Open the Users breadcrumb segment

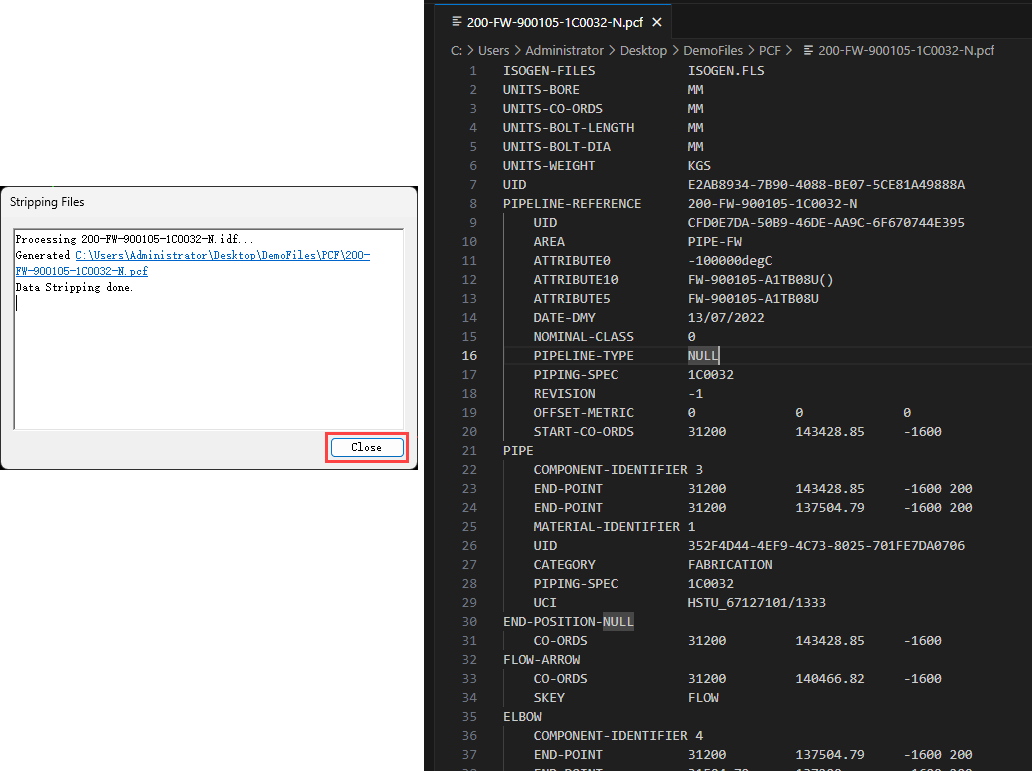493,50
